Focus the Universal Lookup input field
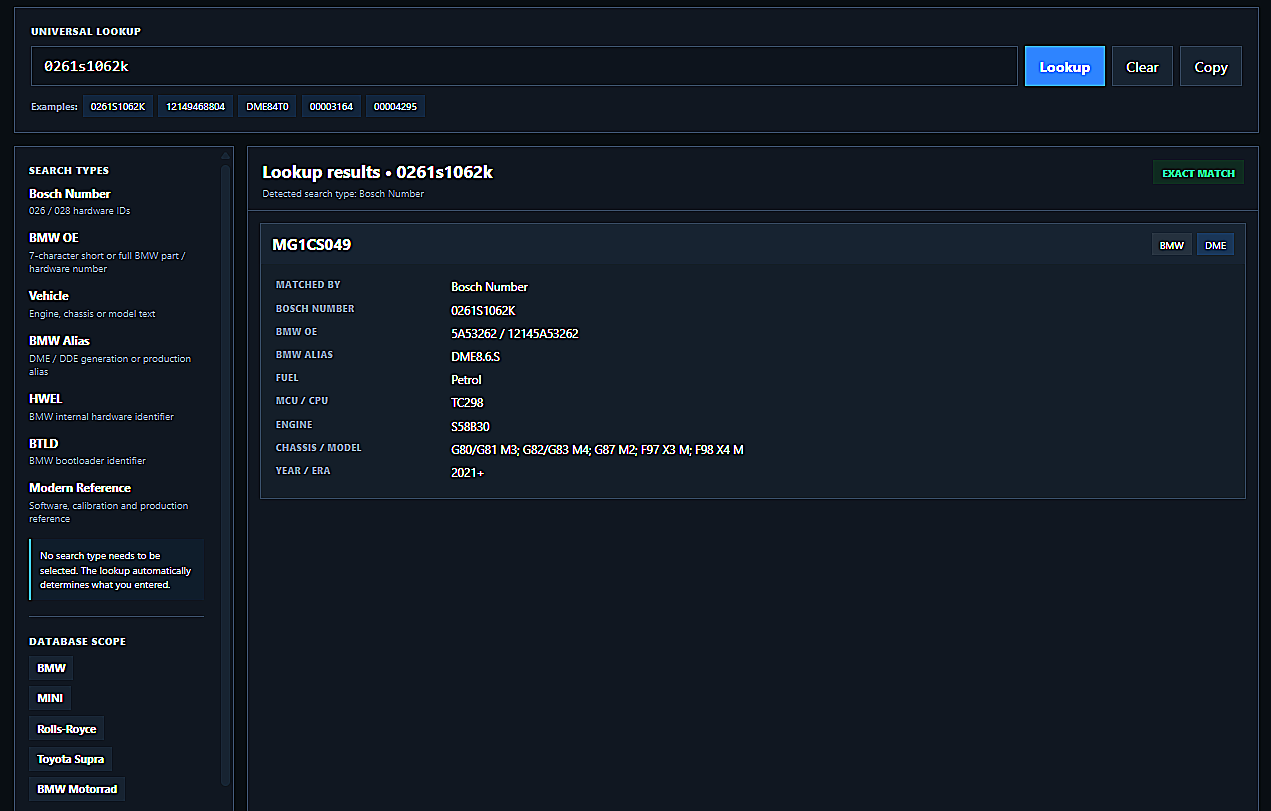 point(524,66)
